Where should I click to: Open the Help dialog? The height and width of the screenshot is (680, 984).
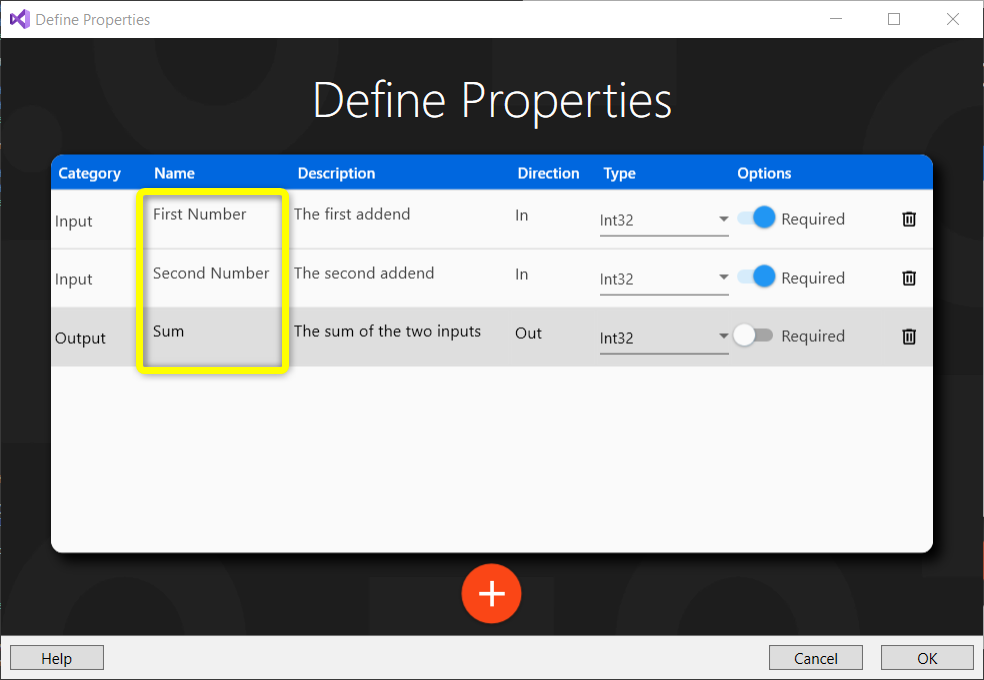tap(56, 657)
